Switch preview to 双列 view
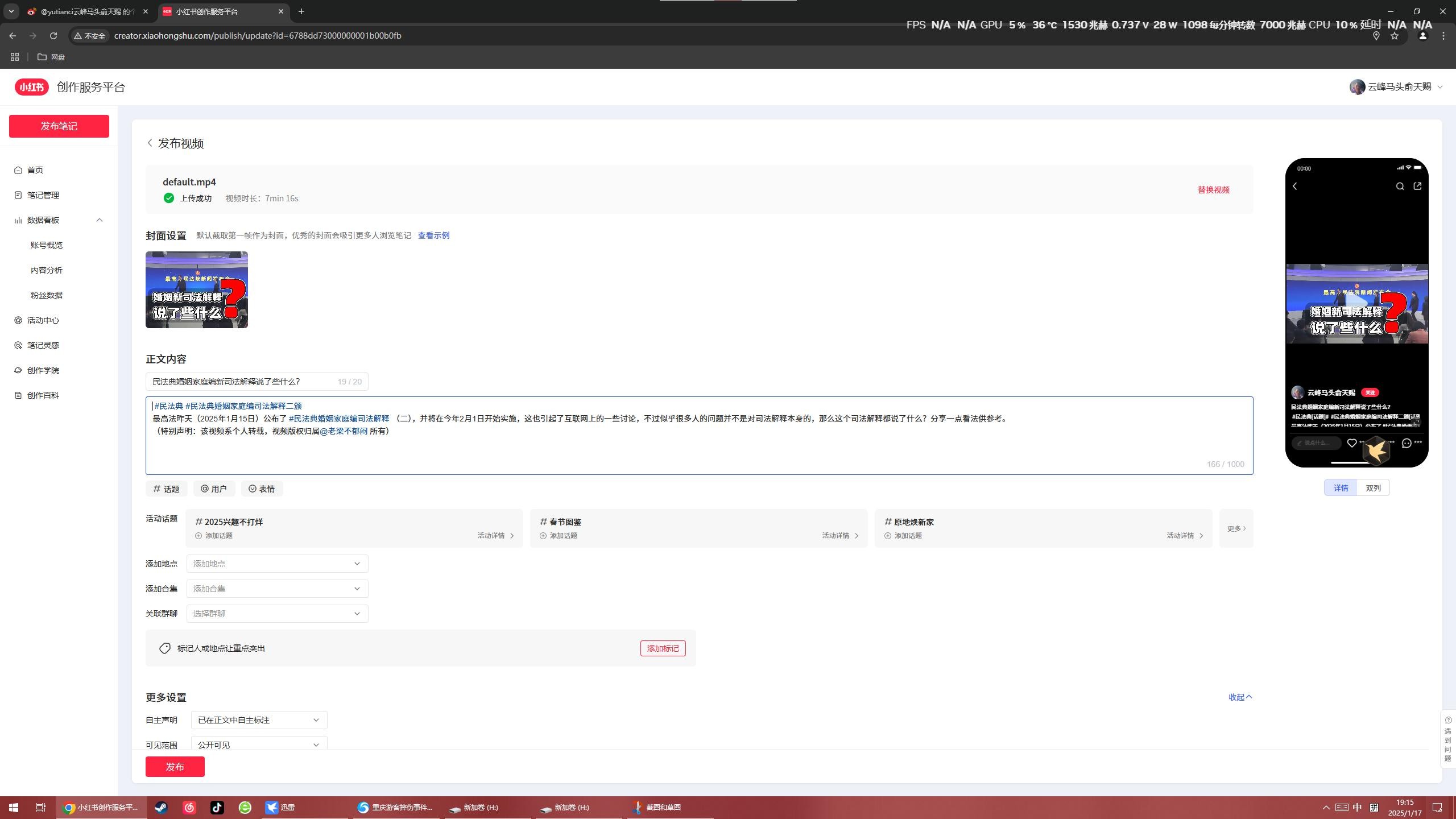The width and height of the screenshot is (1456, 819). tap(1373, 488)
